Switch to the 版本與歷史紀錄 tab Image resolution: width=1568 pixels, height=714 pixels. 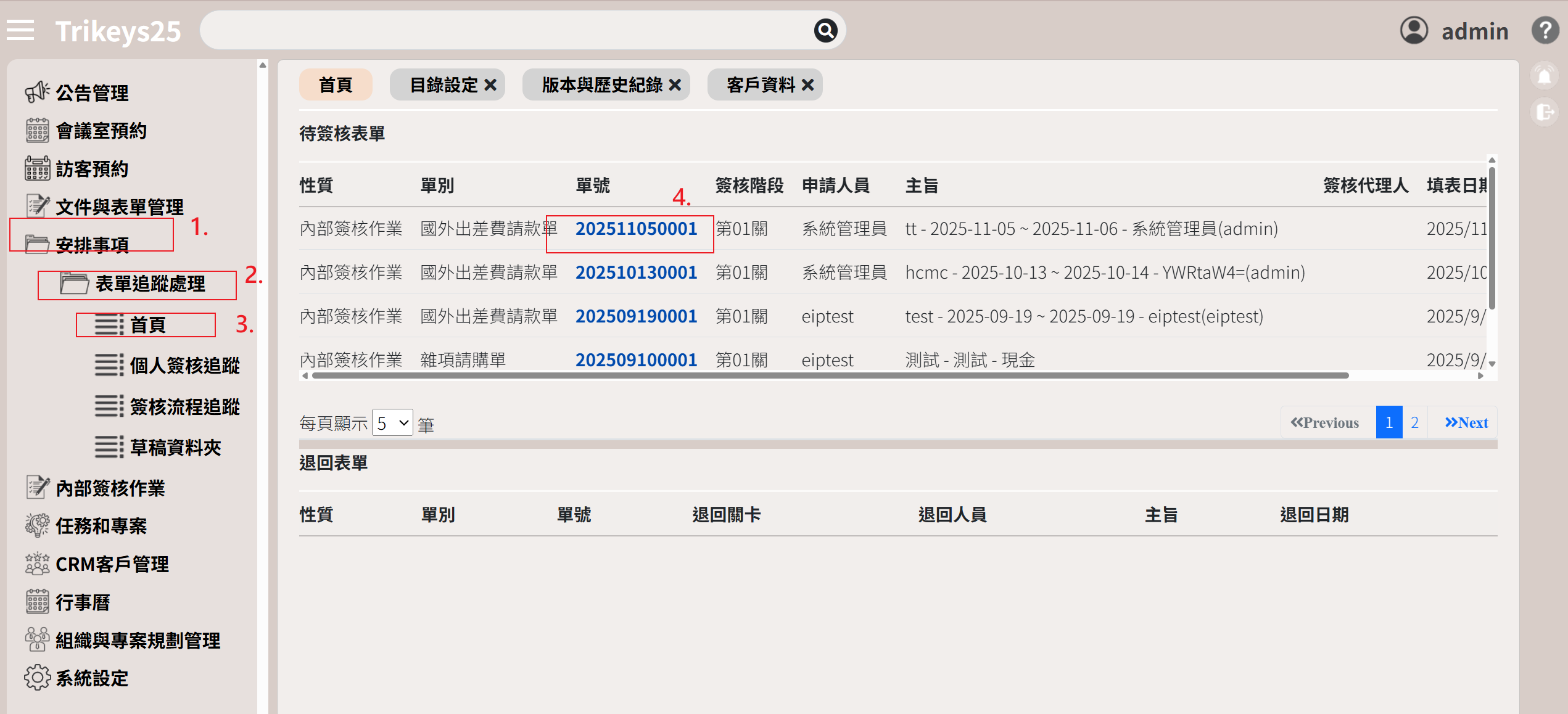pyautogui.click(x=601, y=85)
